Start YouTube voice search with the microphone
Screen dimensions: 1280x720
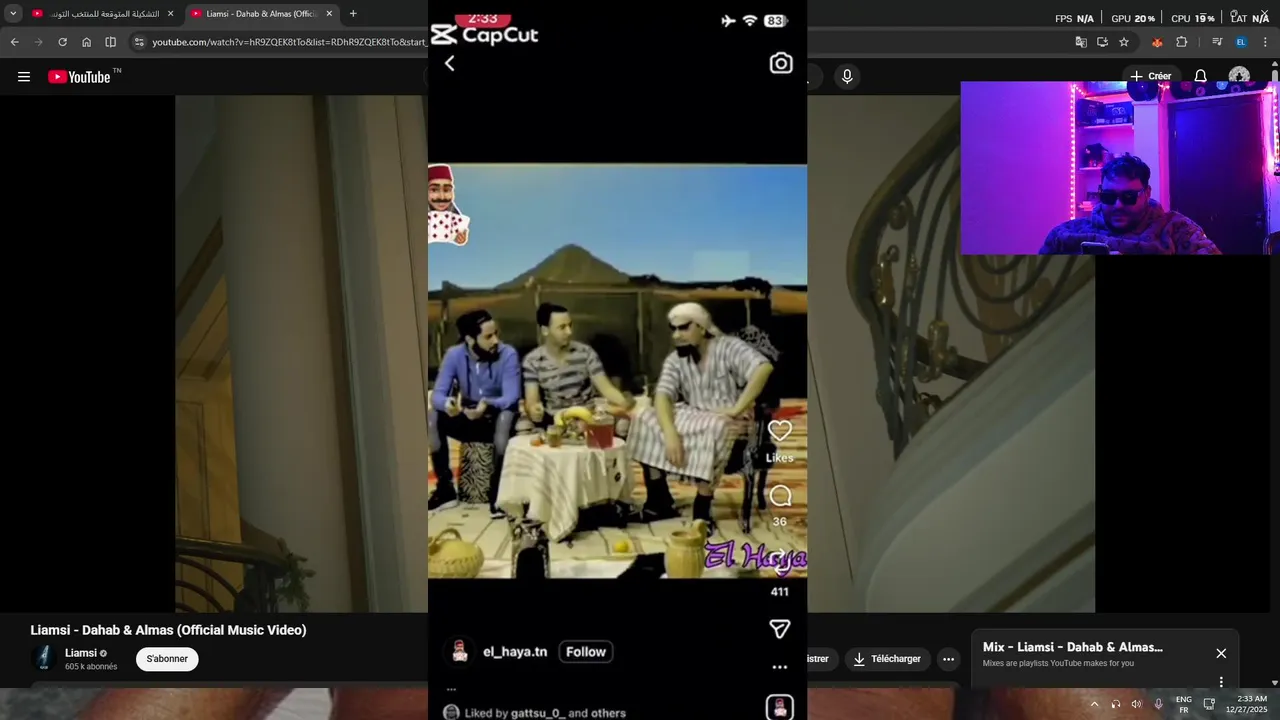(847, 76)
